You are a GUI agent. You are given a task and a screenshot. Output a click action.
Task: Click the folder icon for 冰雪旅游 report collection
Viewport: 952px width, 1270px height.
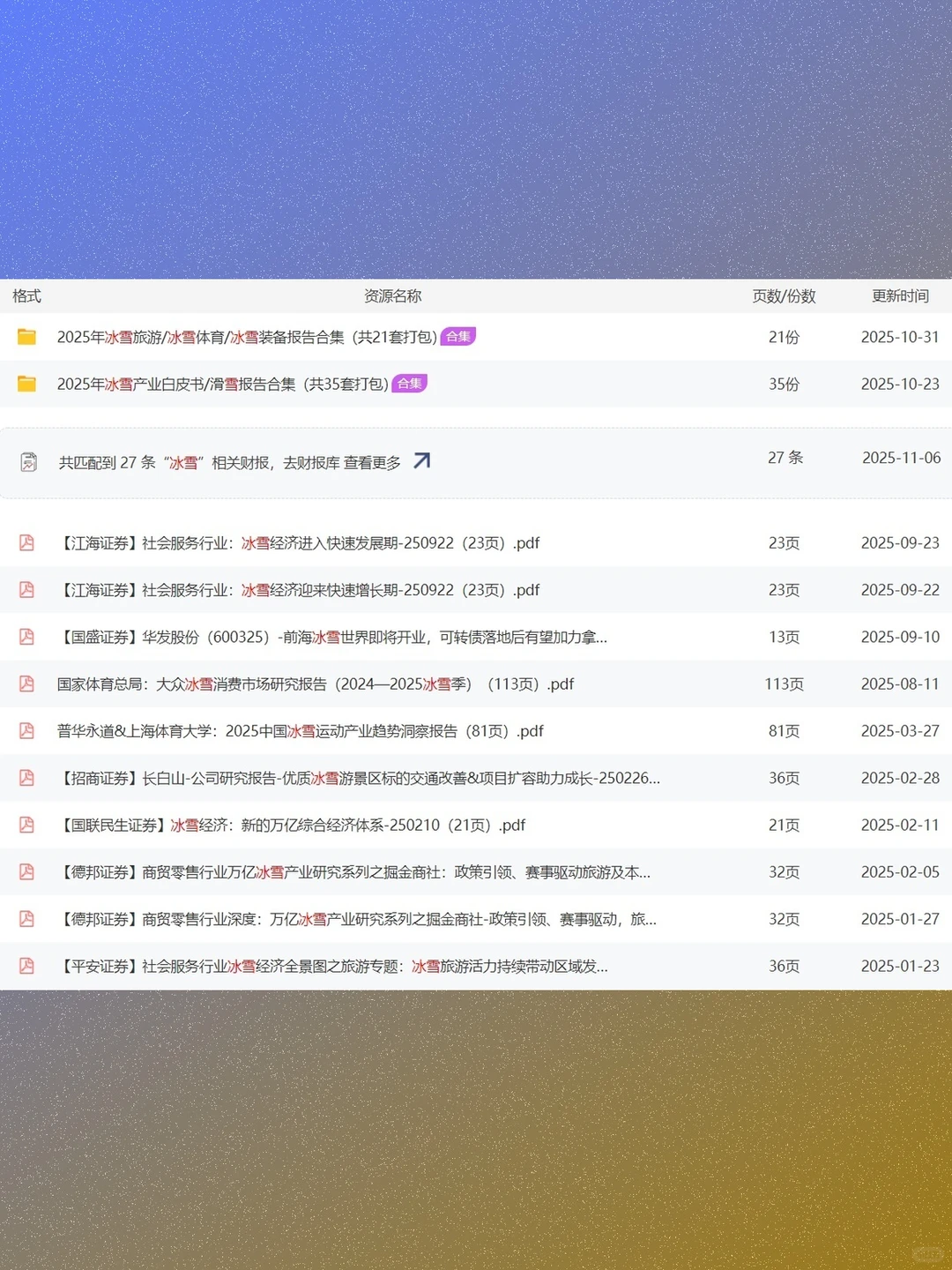click(27, 337)
